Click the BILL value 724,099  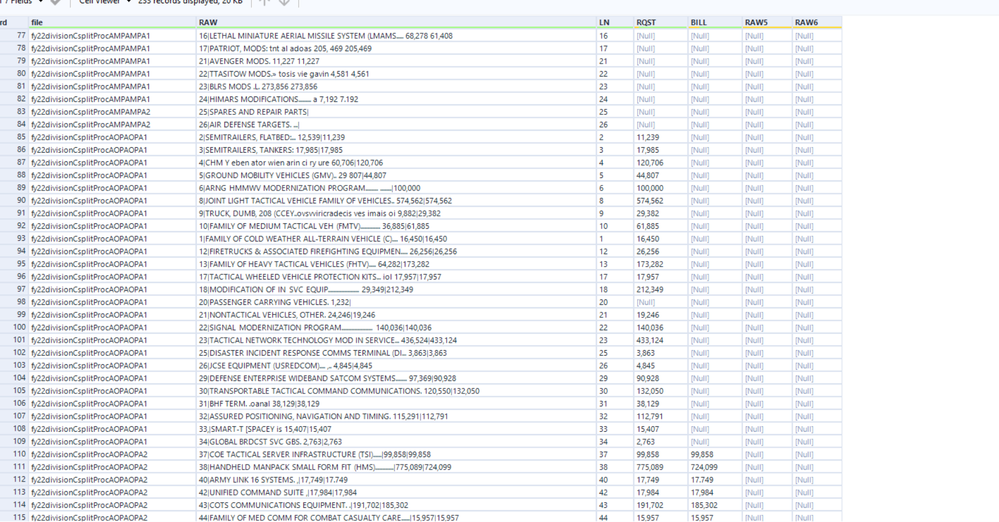pos(714,467)
